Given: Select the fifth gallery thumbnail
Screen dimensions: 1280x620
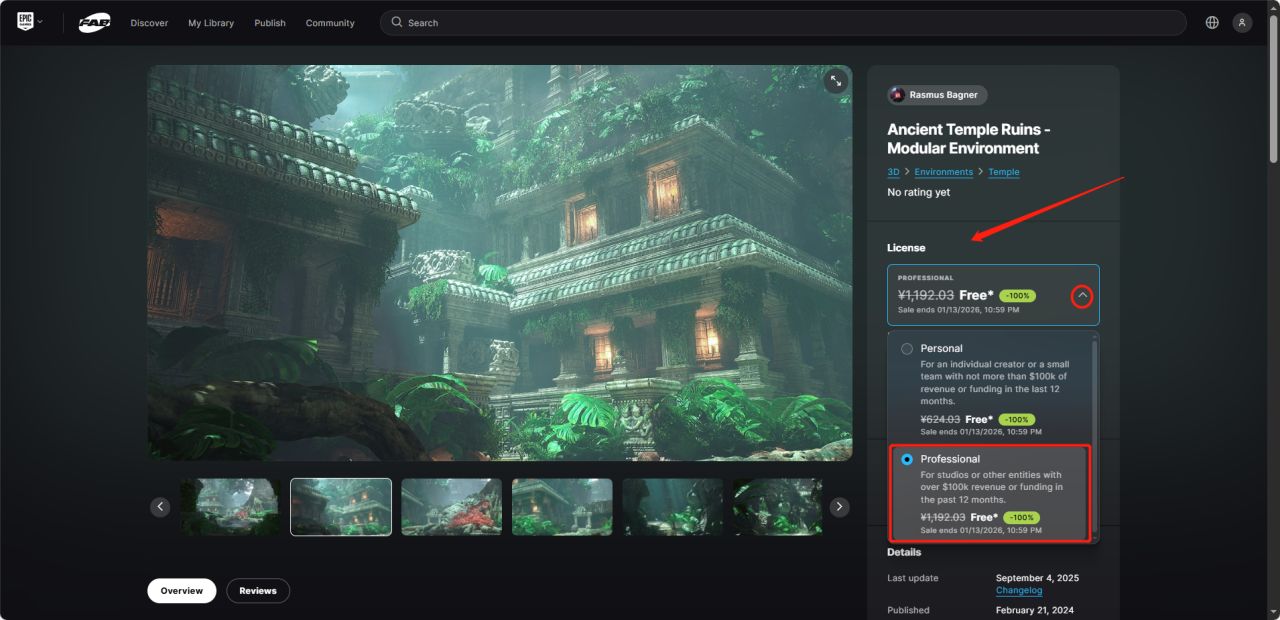Looking at the screenshot, I should point(673,507).
